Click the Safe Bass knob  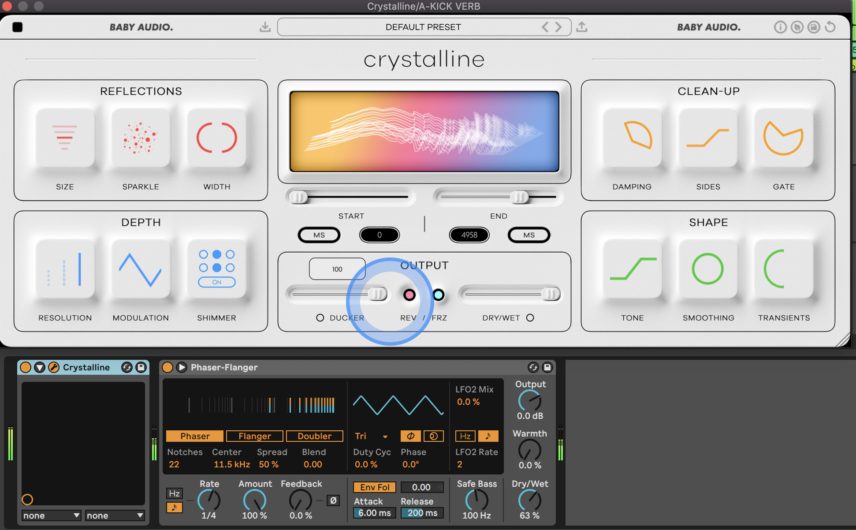(476, 500)
